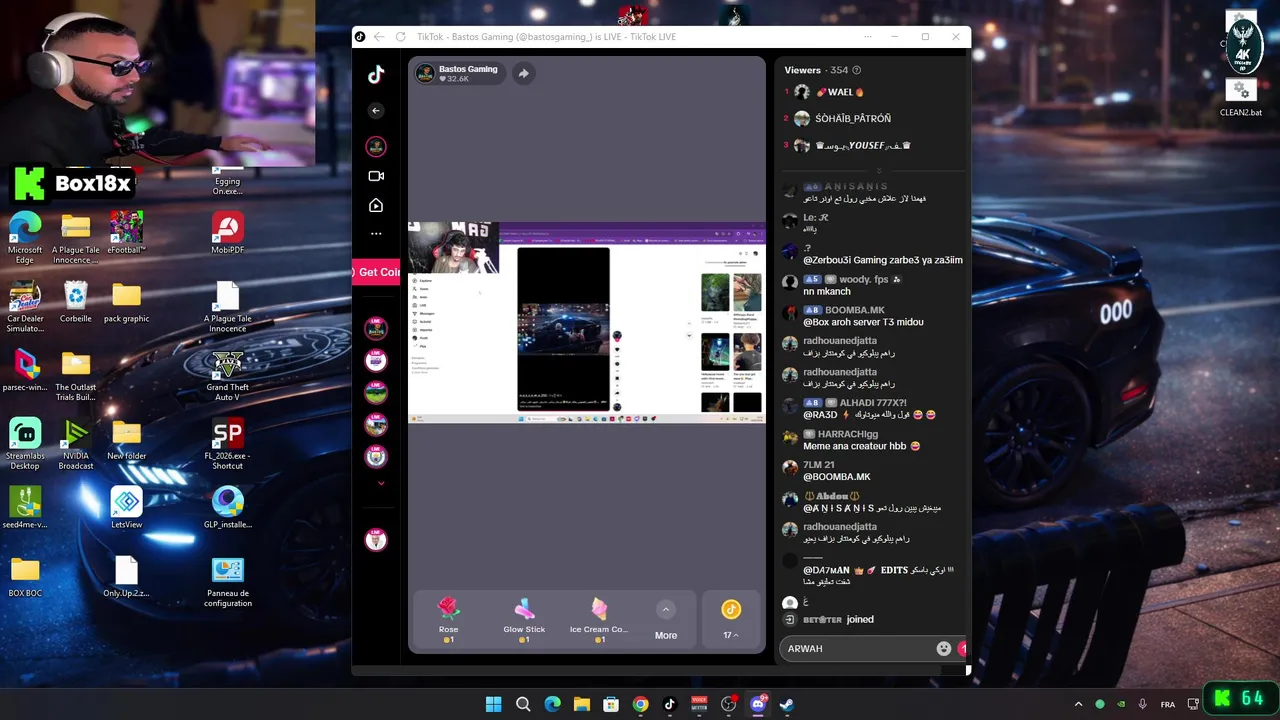Open Streamlabs Desktop shortcut

[x=25, y=444]
